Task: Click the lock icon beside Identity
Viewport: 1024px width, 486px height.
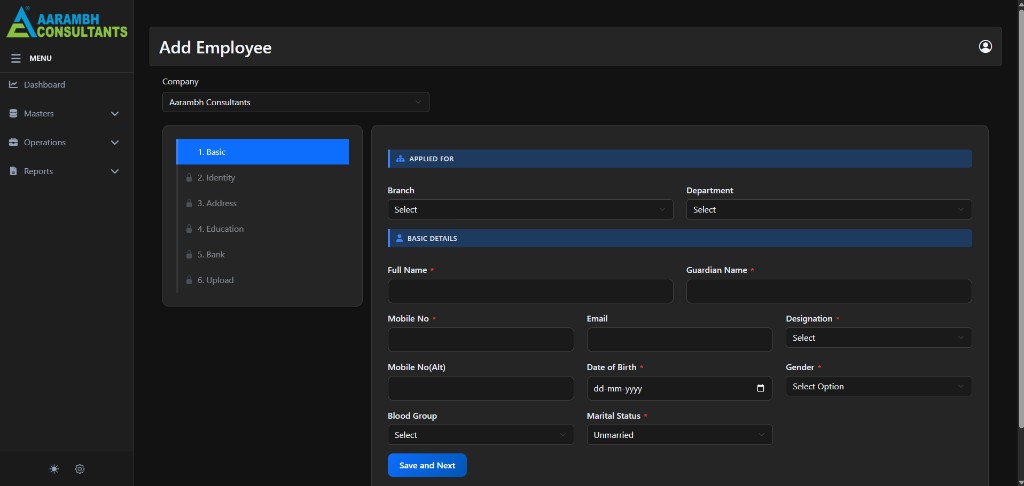Action: (x=189, y=178)
